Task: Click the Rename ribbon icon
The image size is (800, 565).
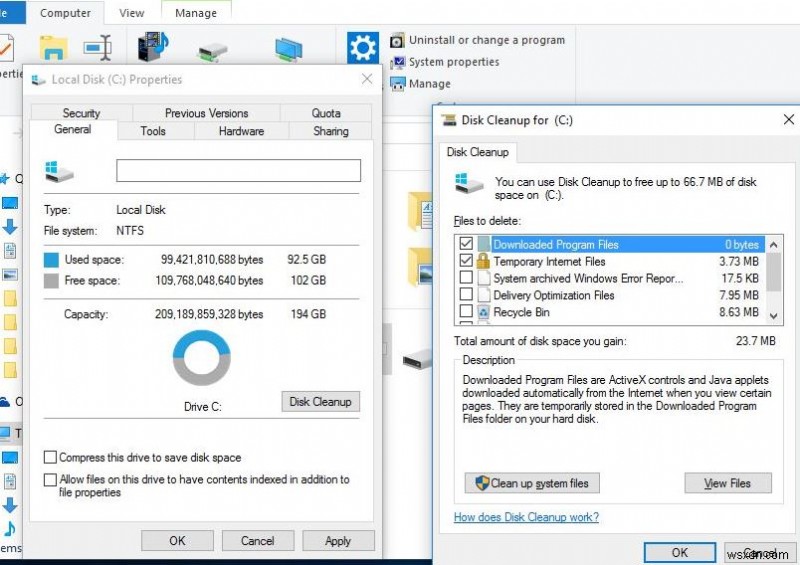Action: [97, 47]
